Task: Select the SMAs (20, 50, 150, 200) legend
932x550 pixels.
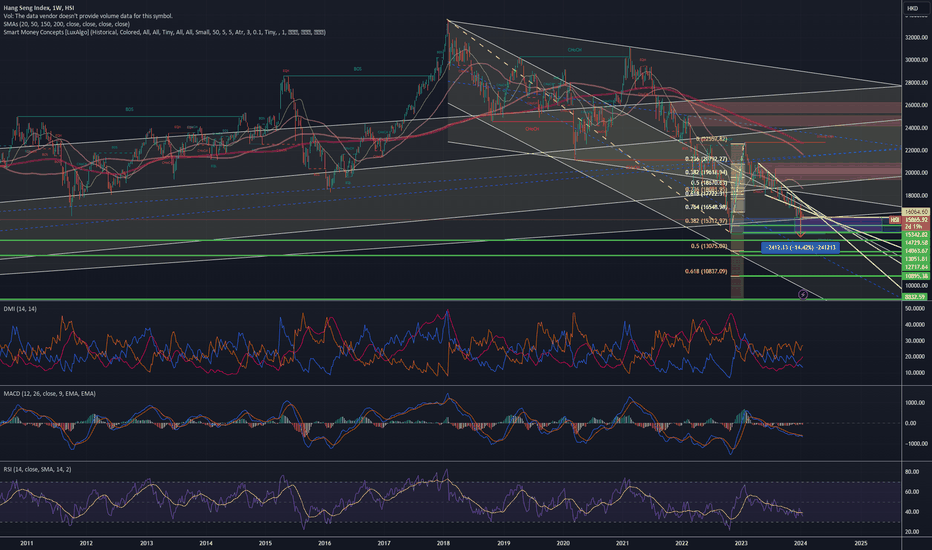Action: (67, 24)
